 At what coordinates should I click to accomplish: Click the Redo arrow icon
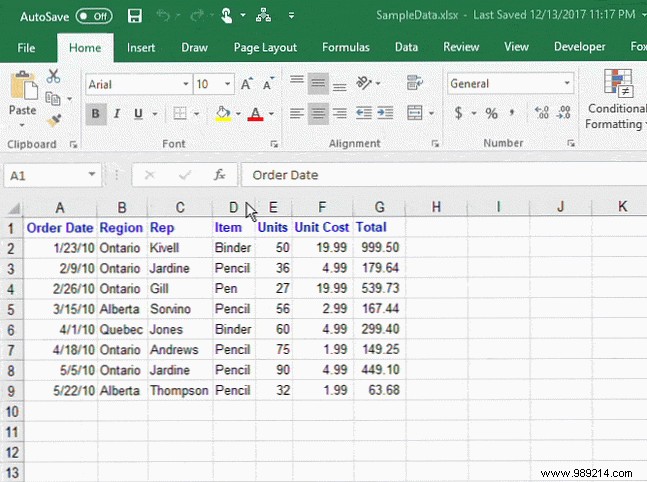point(197,16)
